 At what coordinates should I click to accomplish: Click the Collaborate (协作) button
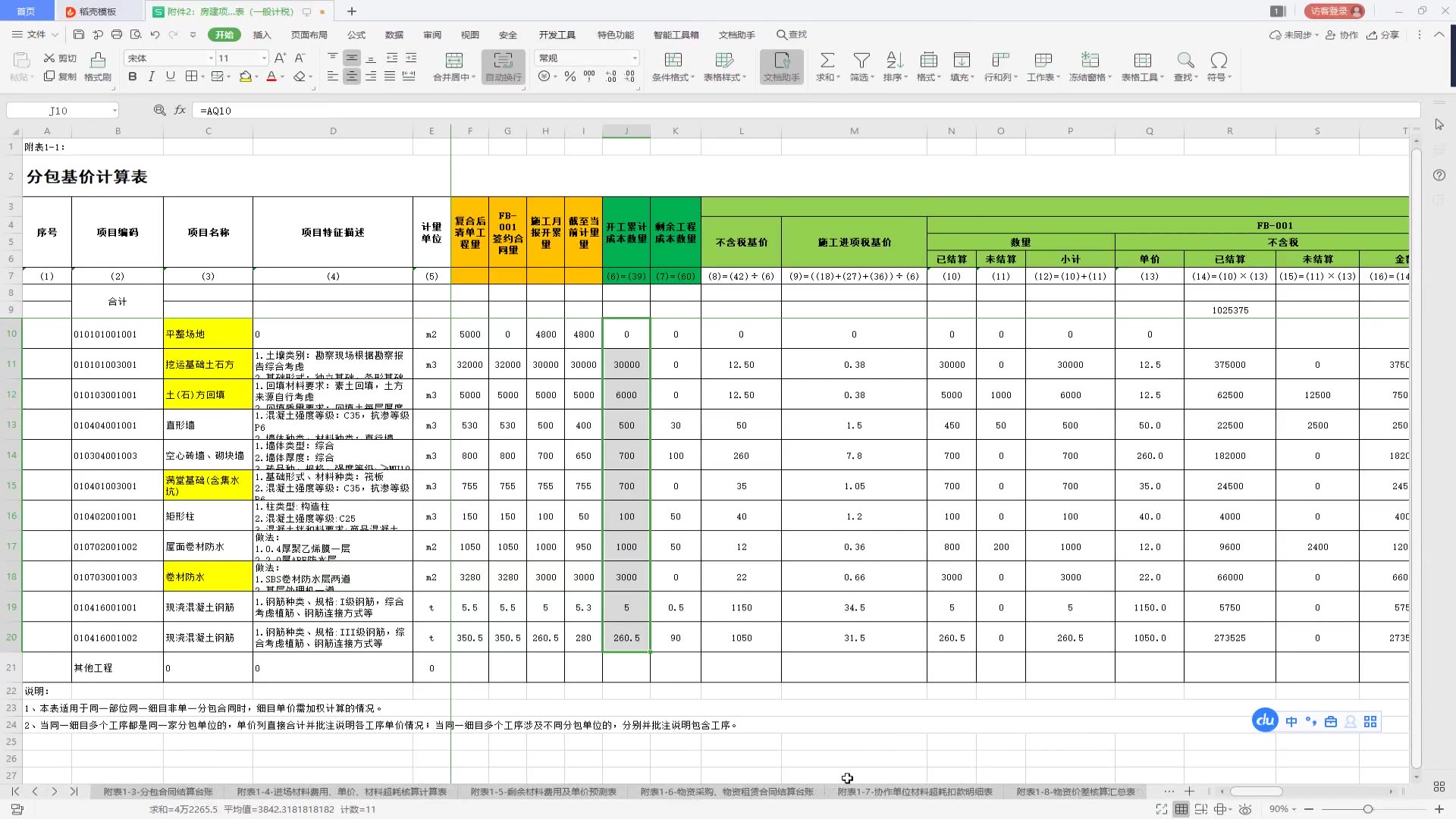pyautogui.click(x=1341, y=35)
